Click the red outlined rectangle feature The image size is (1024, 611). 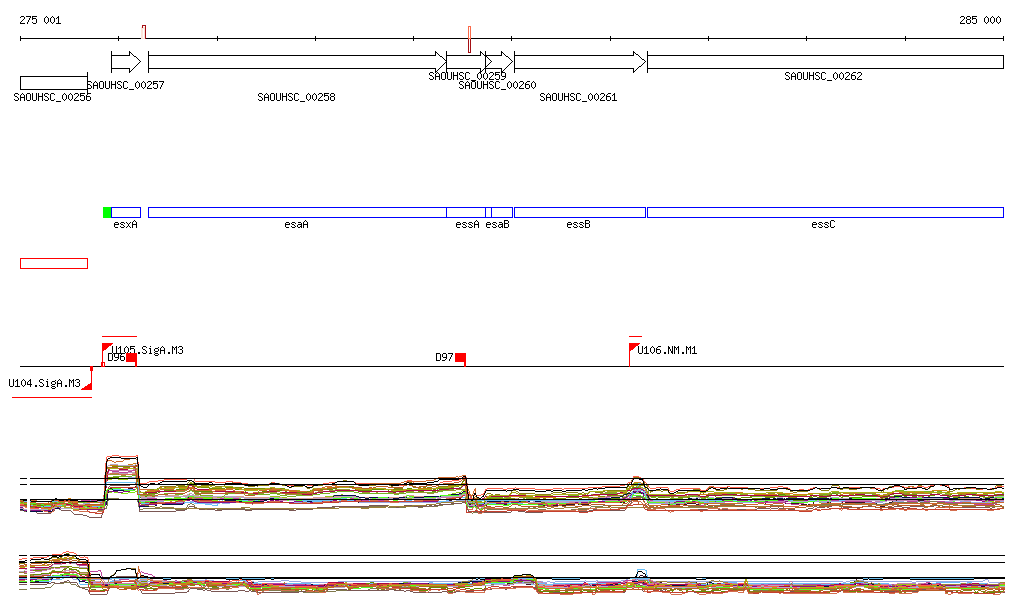point(54,263)
